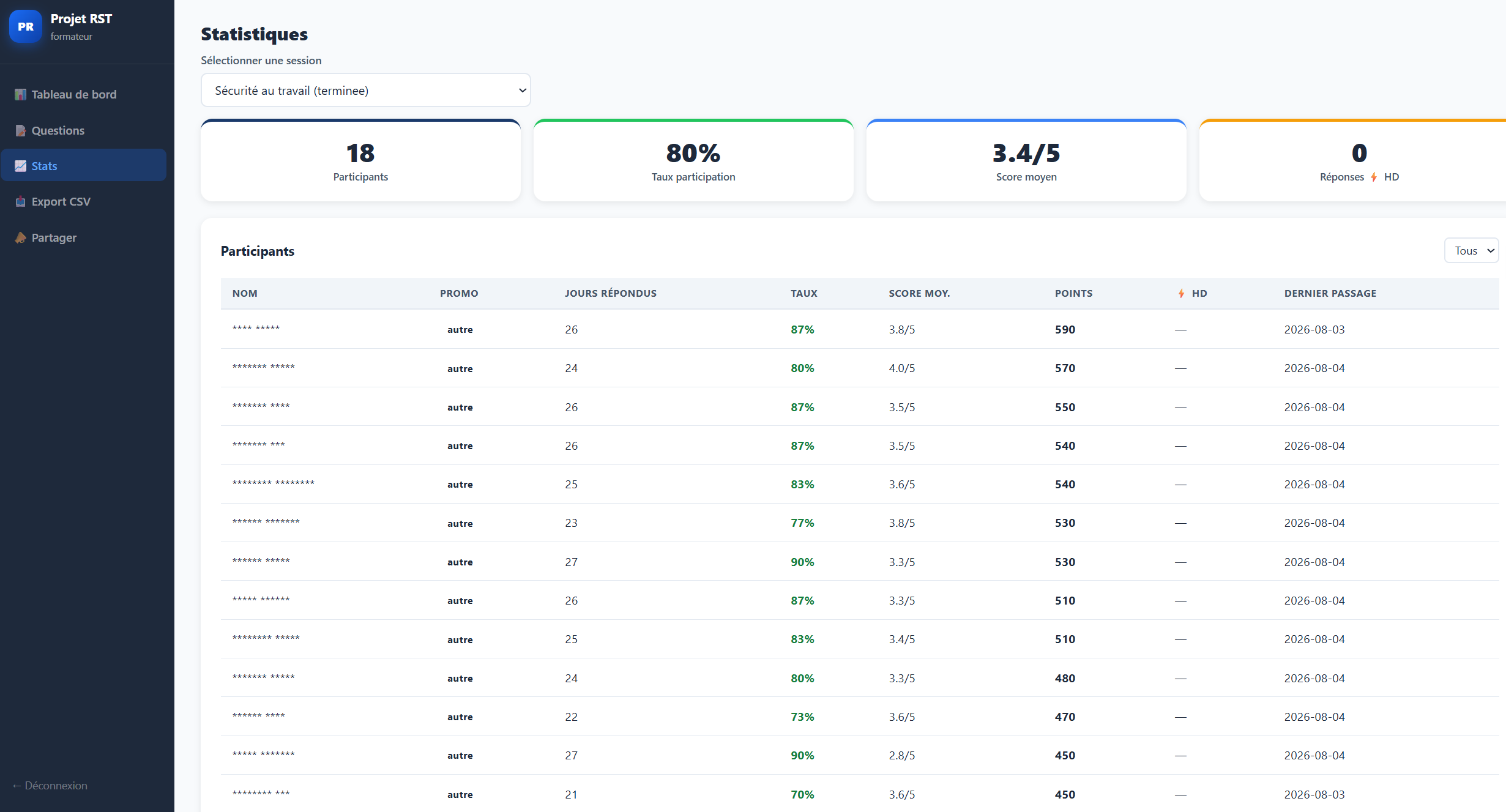Click the Déconnexion link
Viewport: 1506px width, 812px height.
(50, 785)
